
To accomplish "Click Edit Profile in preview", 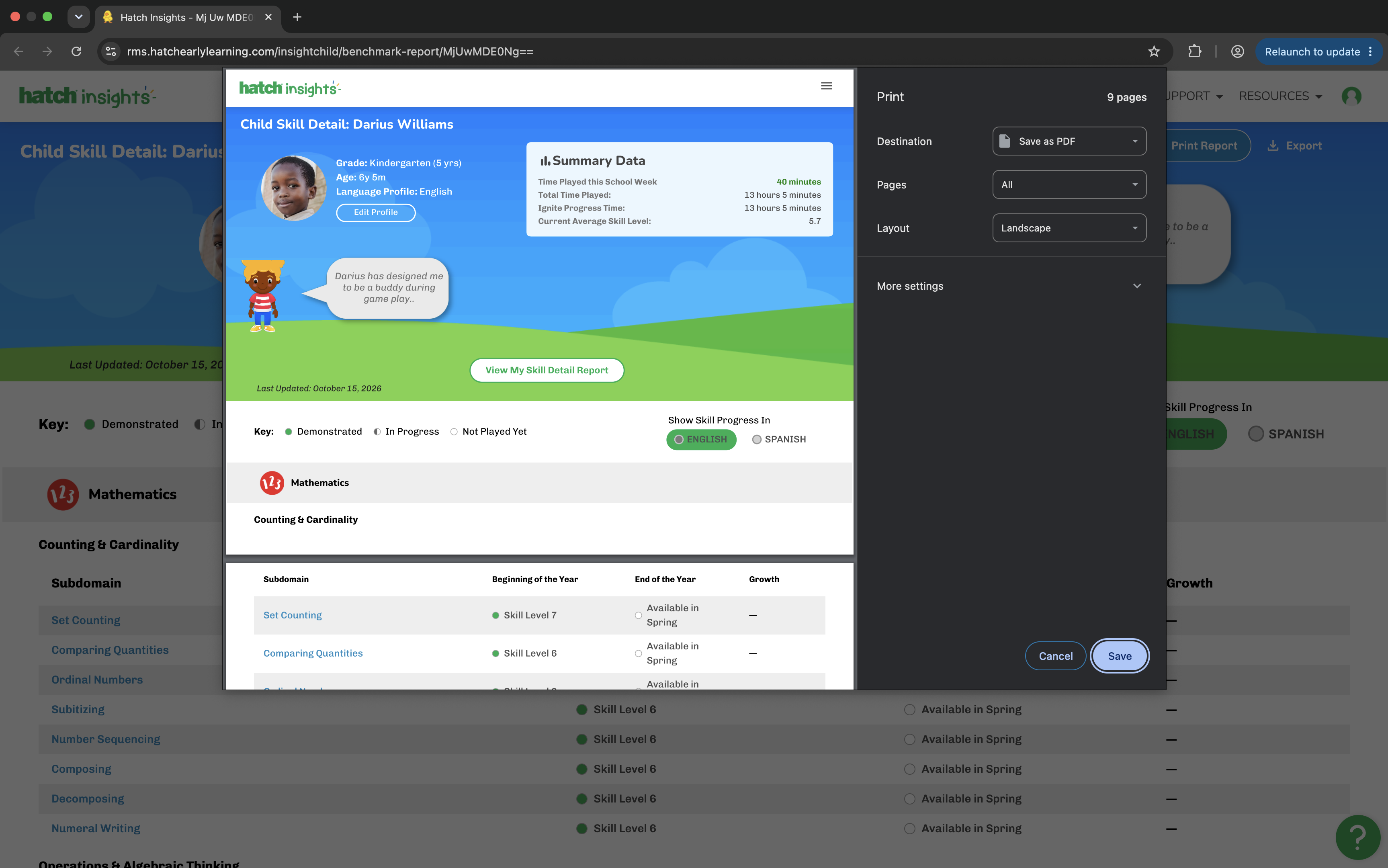I will [375, 213].
